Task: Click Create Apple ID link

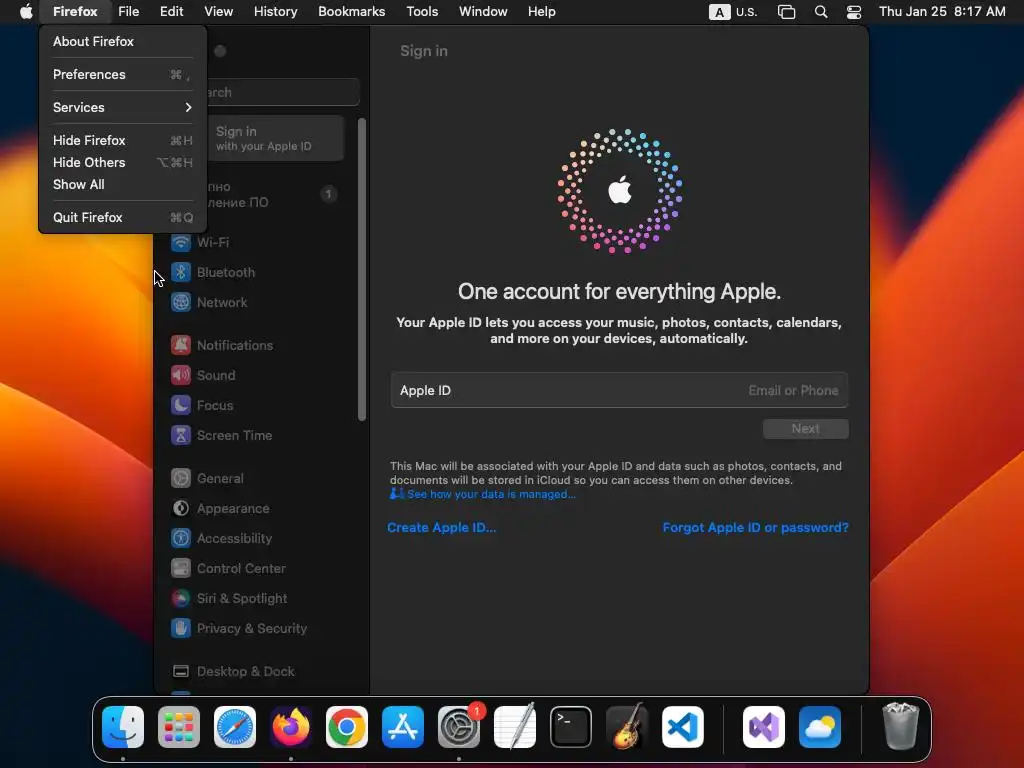Action: point(441,528)
